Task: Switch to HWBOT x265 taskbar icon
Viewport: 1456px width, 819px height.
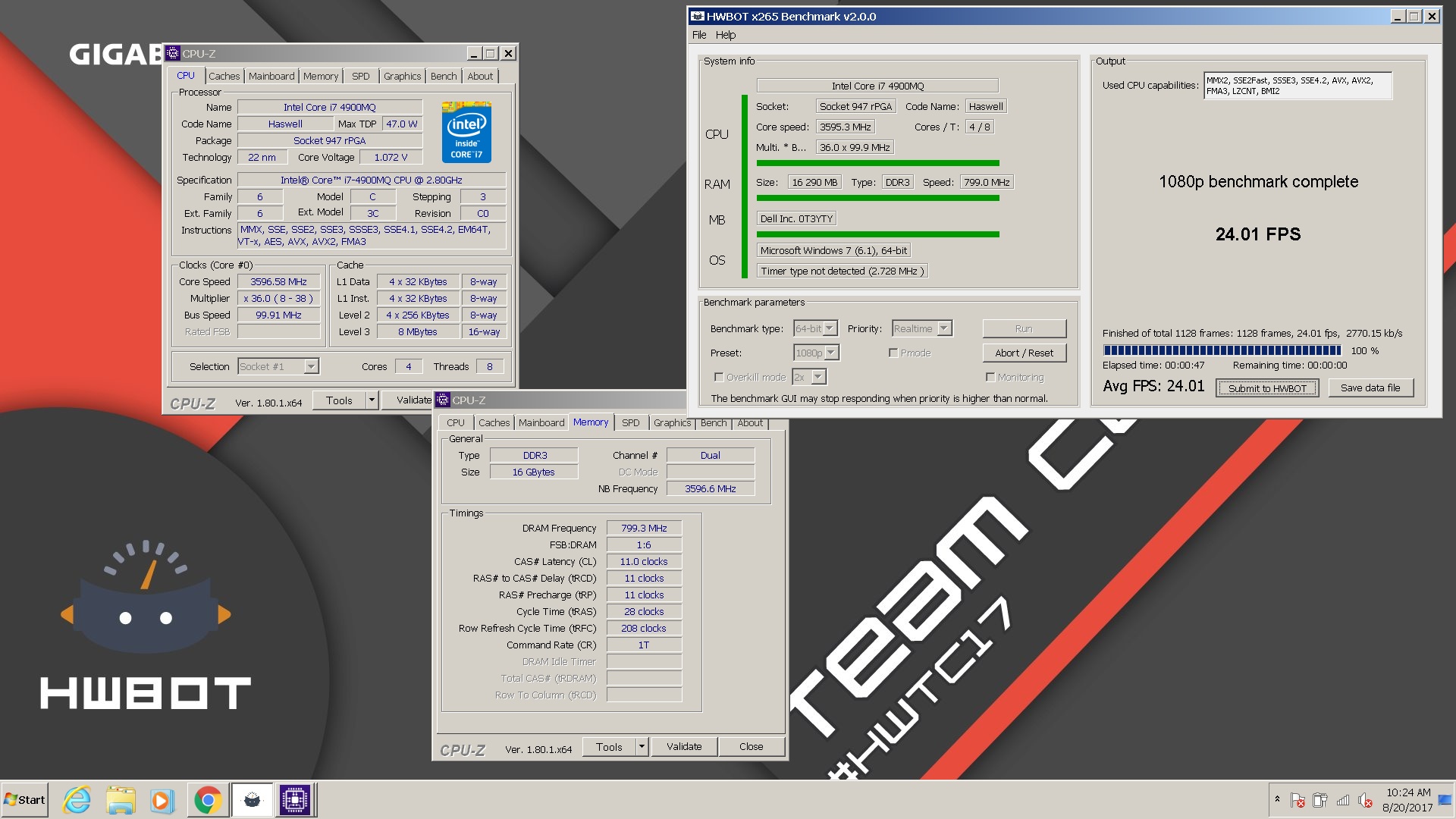Action: (x=252, y=800)
